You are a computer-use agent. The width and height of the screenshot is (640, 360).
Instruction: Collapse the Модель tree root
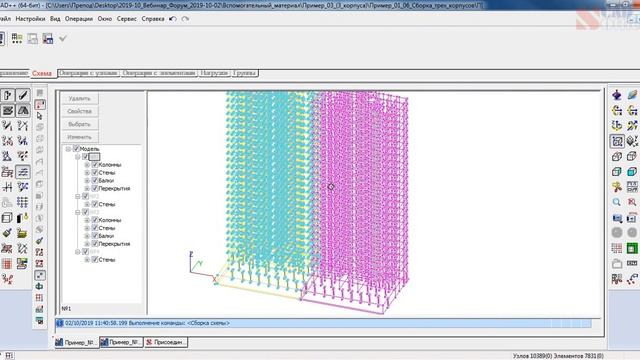(x=69, y=149)
